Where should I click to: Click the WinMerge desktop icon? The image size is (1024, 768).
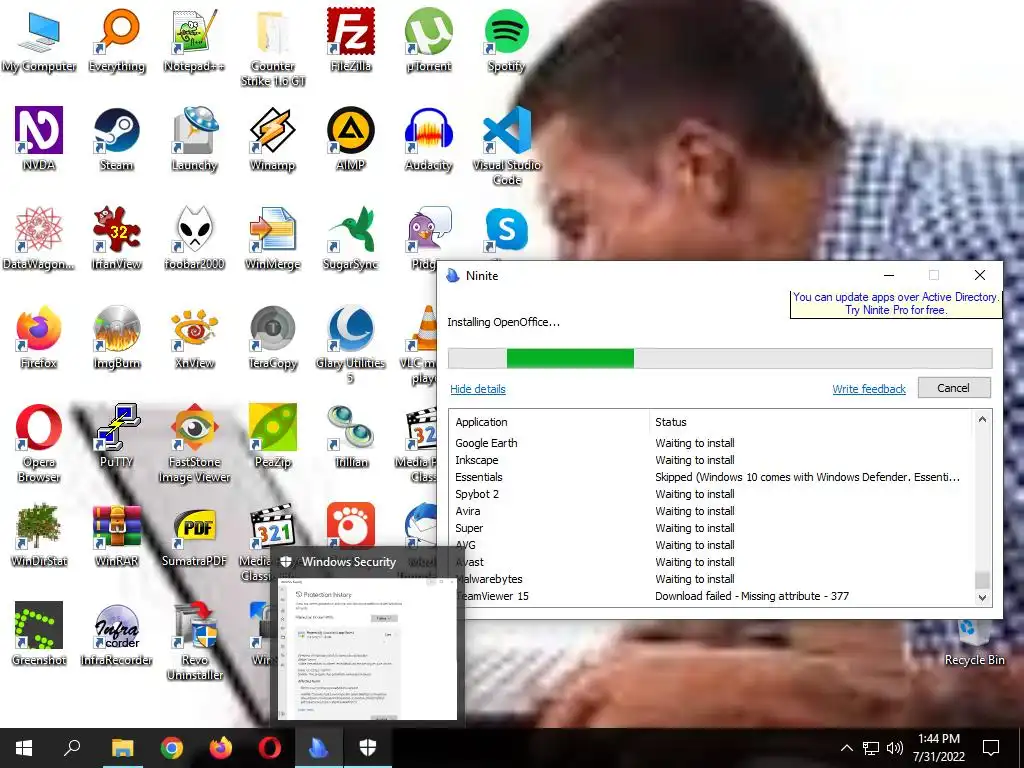point(272,238)
